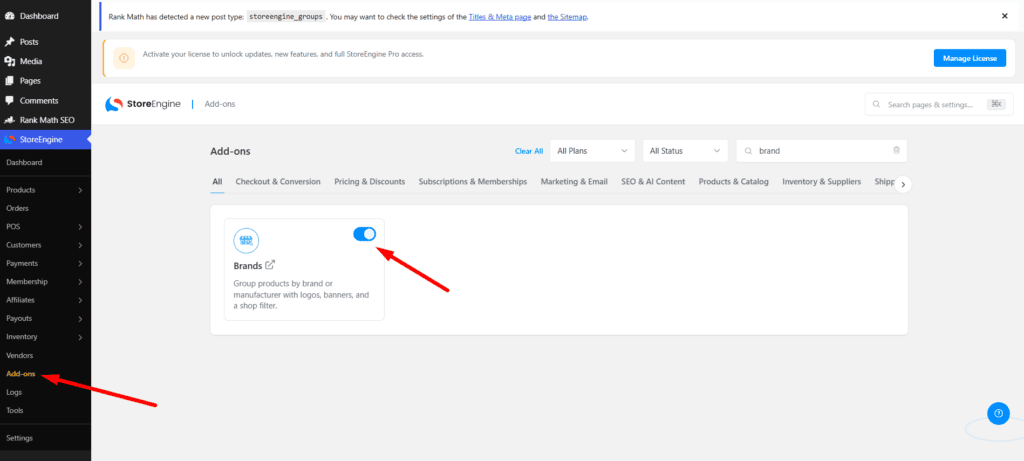The height and width of the screenshot is (461, 1024).
Task: Click the help question mark button
Action: pos(998,413)
